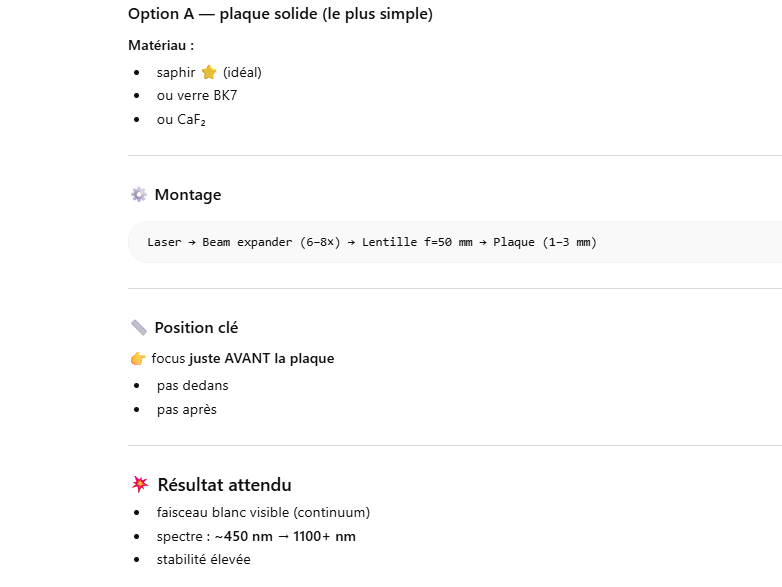The width and height of the screenshot is (782, 587).
Task: Click the Option A plaque solide heading
Action: (280, 15)
